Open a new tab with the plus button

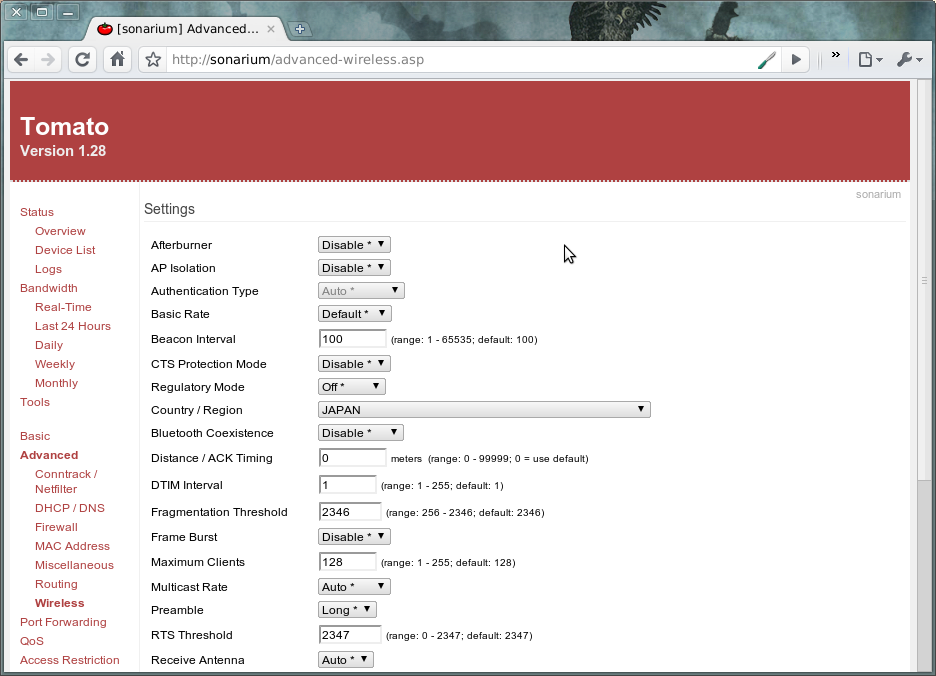300,29
